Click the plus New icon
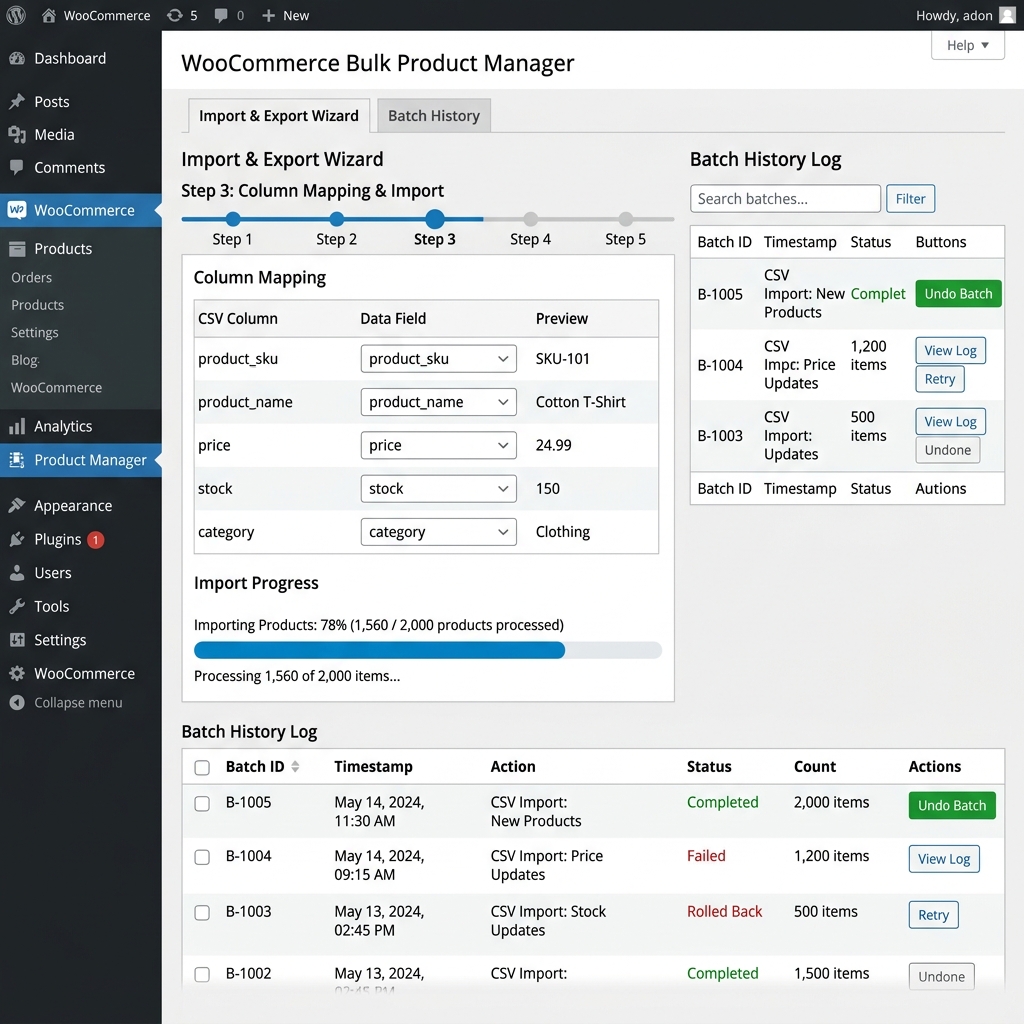Image resolution: width=1024 pixels, height=1024 pixels. pos(268,15)
